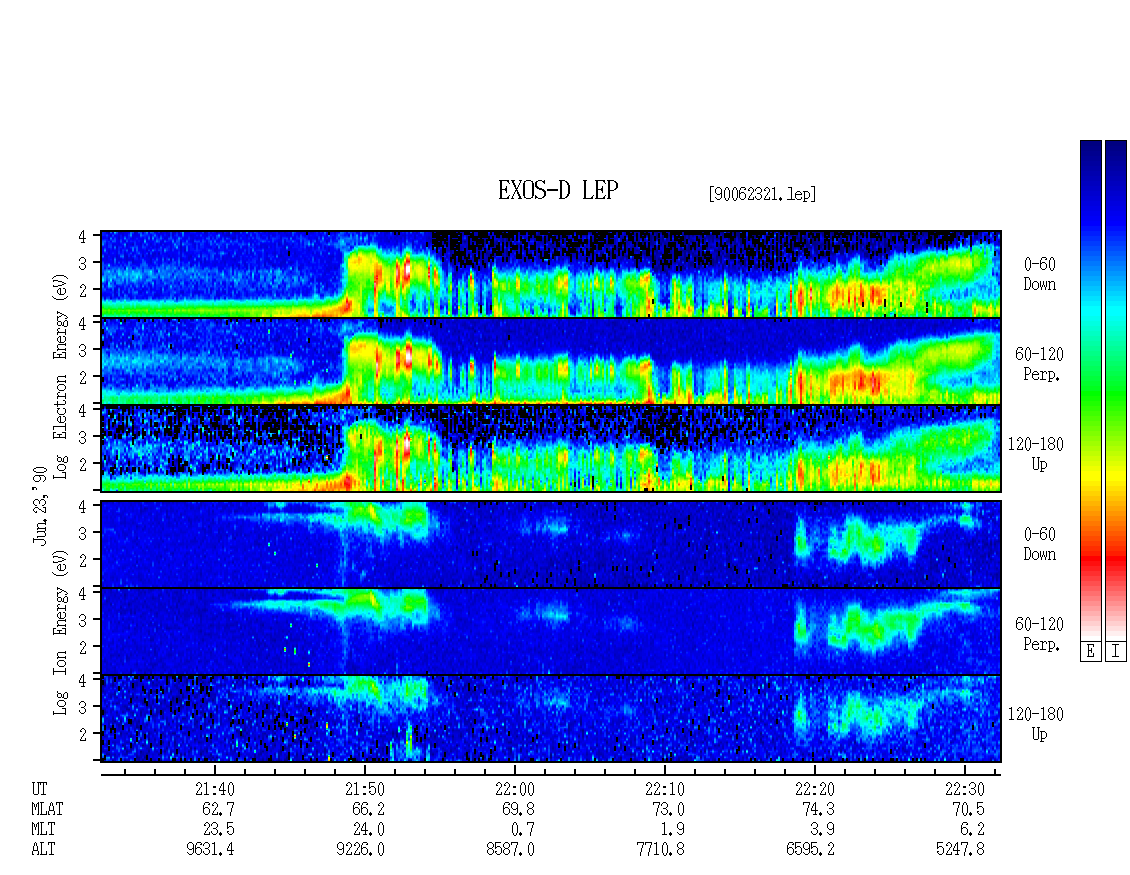Click the boxed I label under the color bar
The width and height of the screenshot is (1130, 875).
coord(1116,652)
